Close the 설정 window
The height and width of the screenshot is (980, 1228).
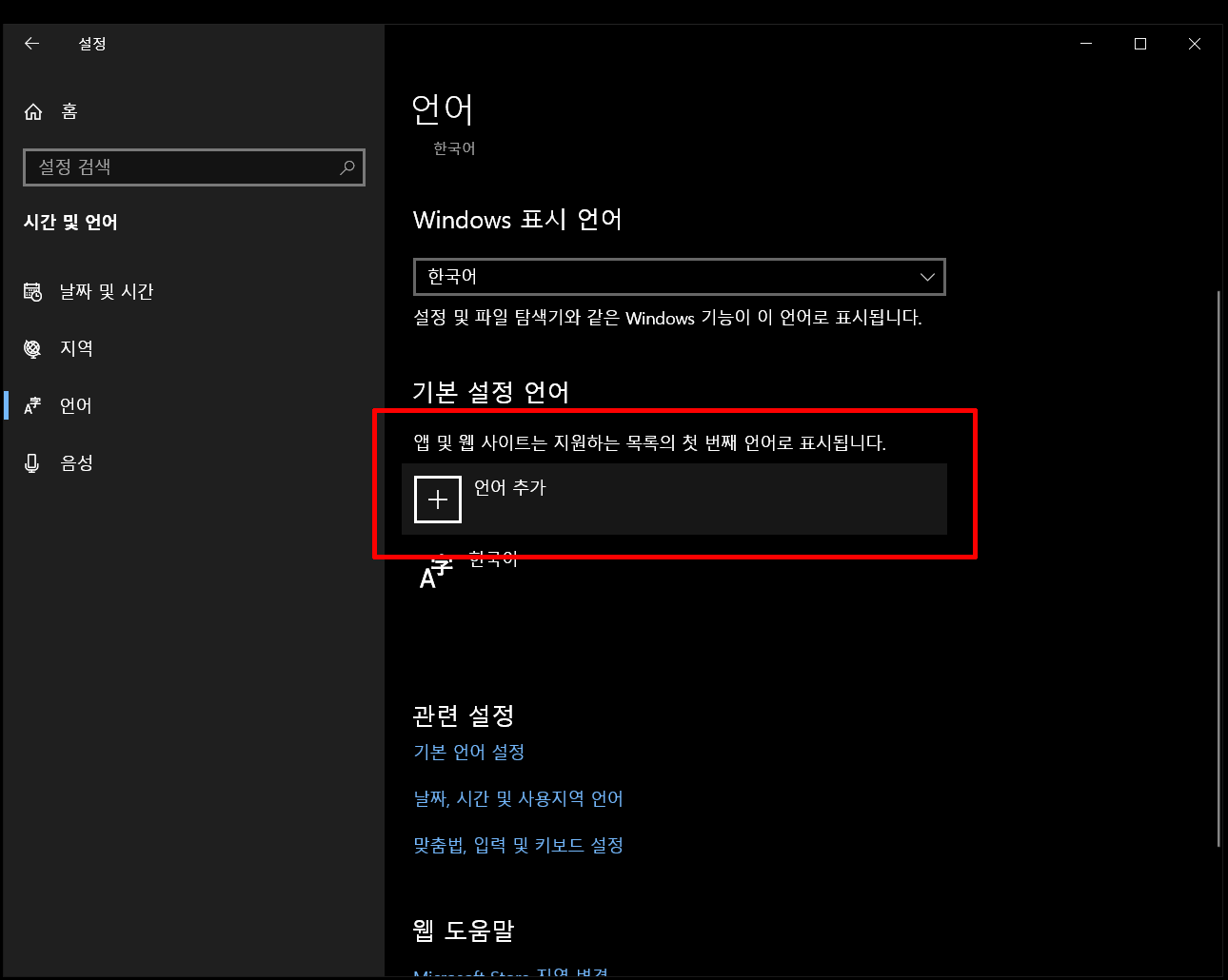pos(1195,44)
